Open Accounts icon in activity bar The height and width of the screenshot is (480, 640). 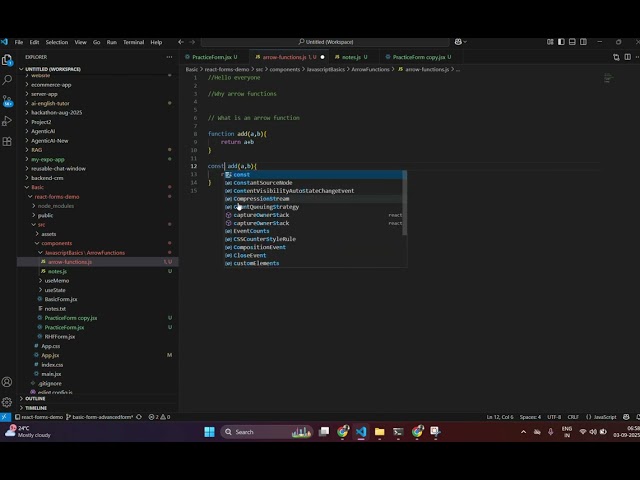click(x=7, y=382)
